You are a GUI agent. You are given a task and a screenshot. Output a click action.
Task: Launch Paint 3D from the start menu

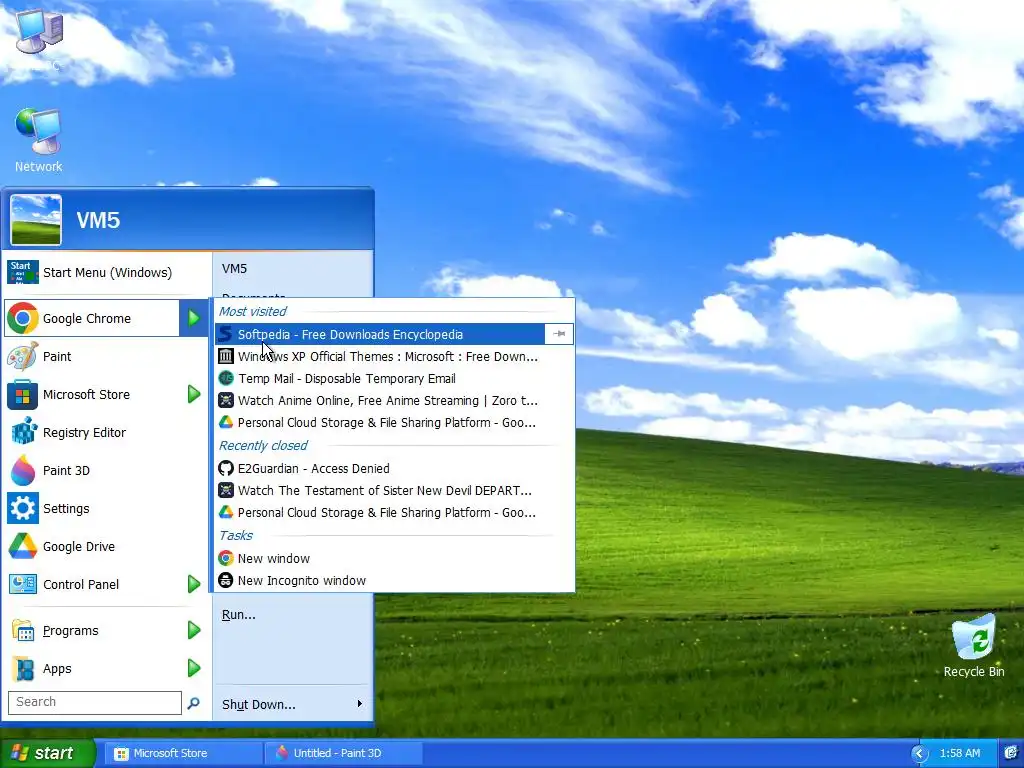[x=106, y=470]
